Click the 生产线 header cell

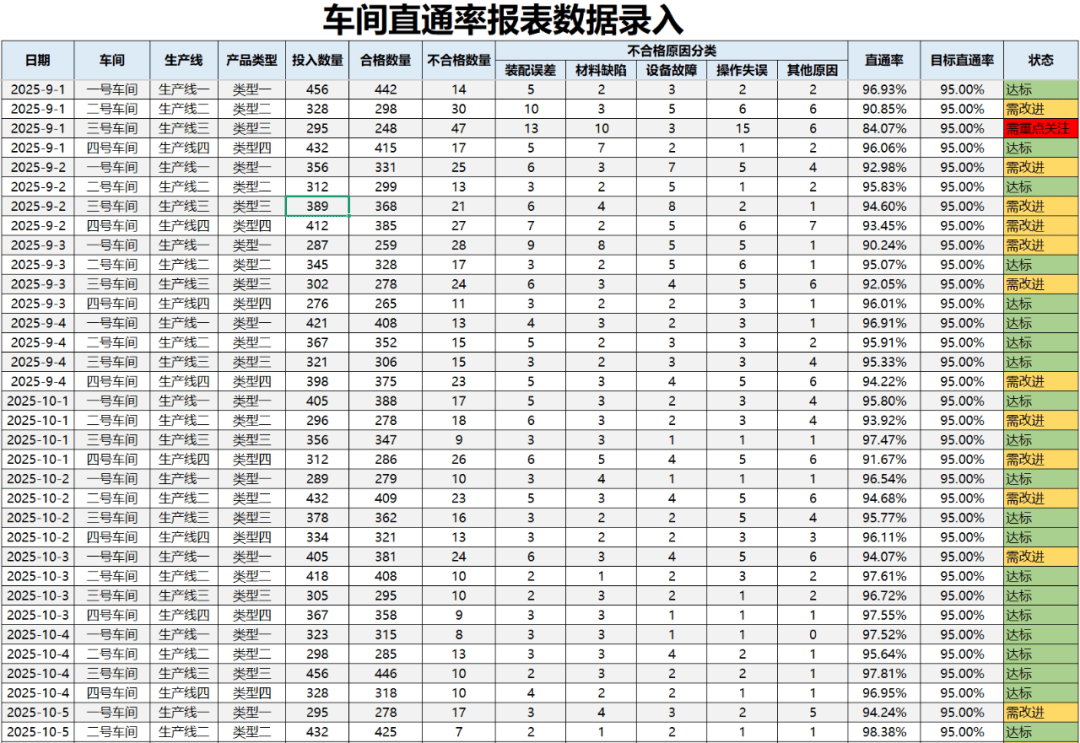pos(184,60)
